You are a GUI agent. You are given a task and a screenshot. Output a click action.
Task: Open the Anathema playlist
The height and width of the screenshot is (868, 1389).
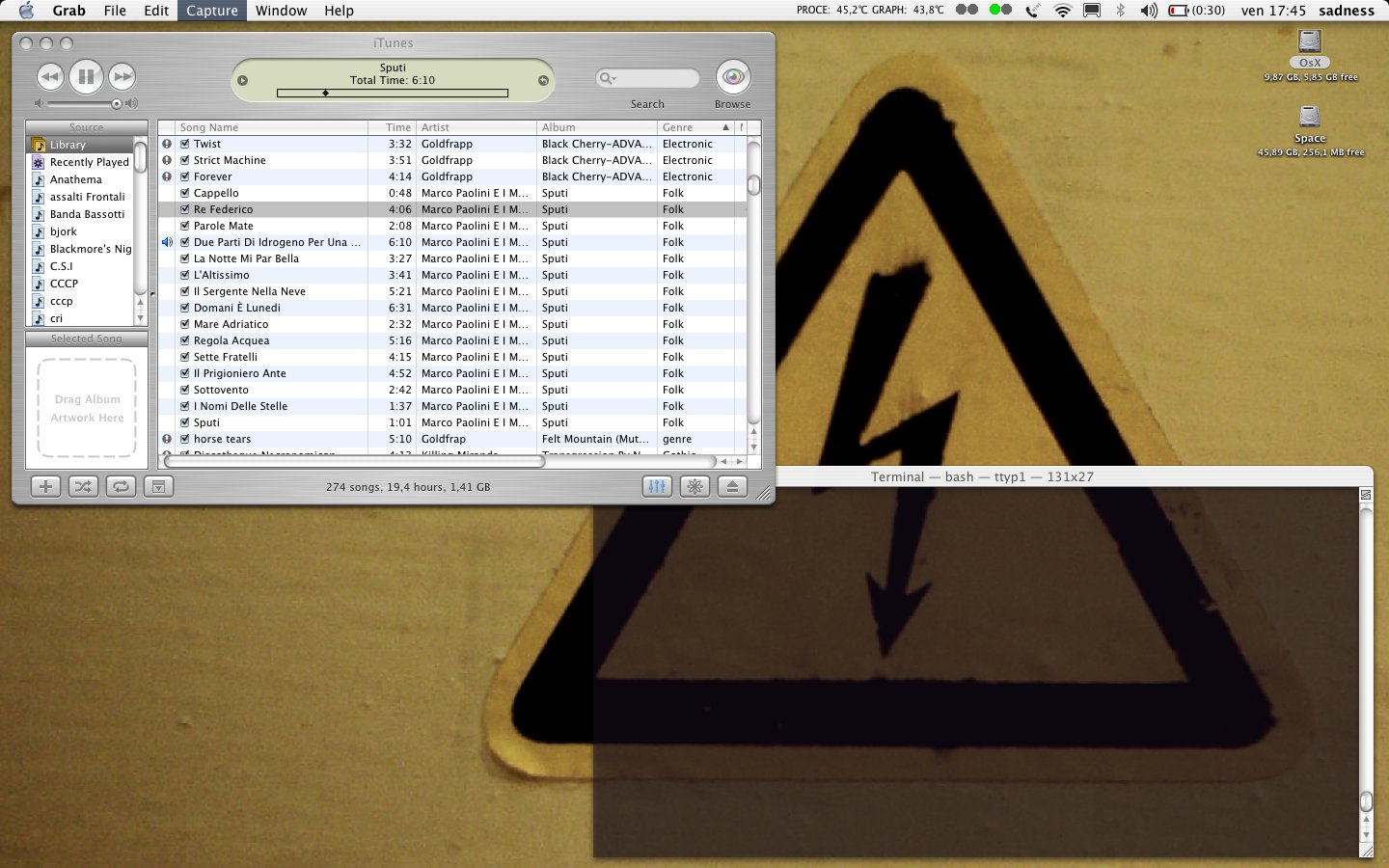[x=79, y=179]
